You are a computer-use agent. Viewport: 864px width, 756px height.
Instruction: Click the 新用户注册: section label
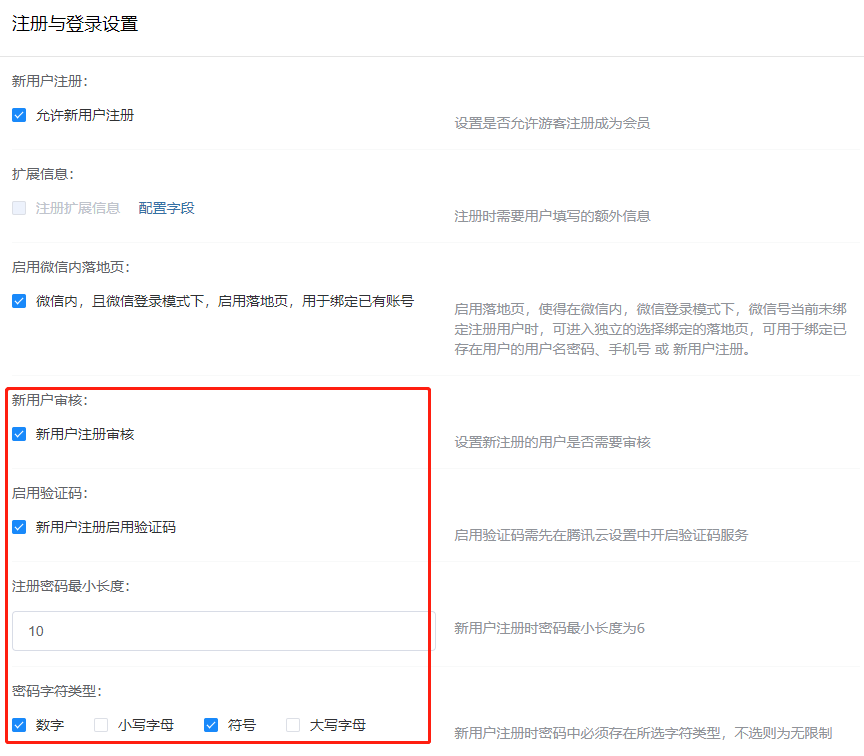(50, 81)
